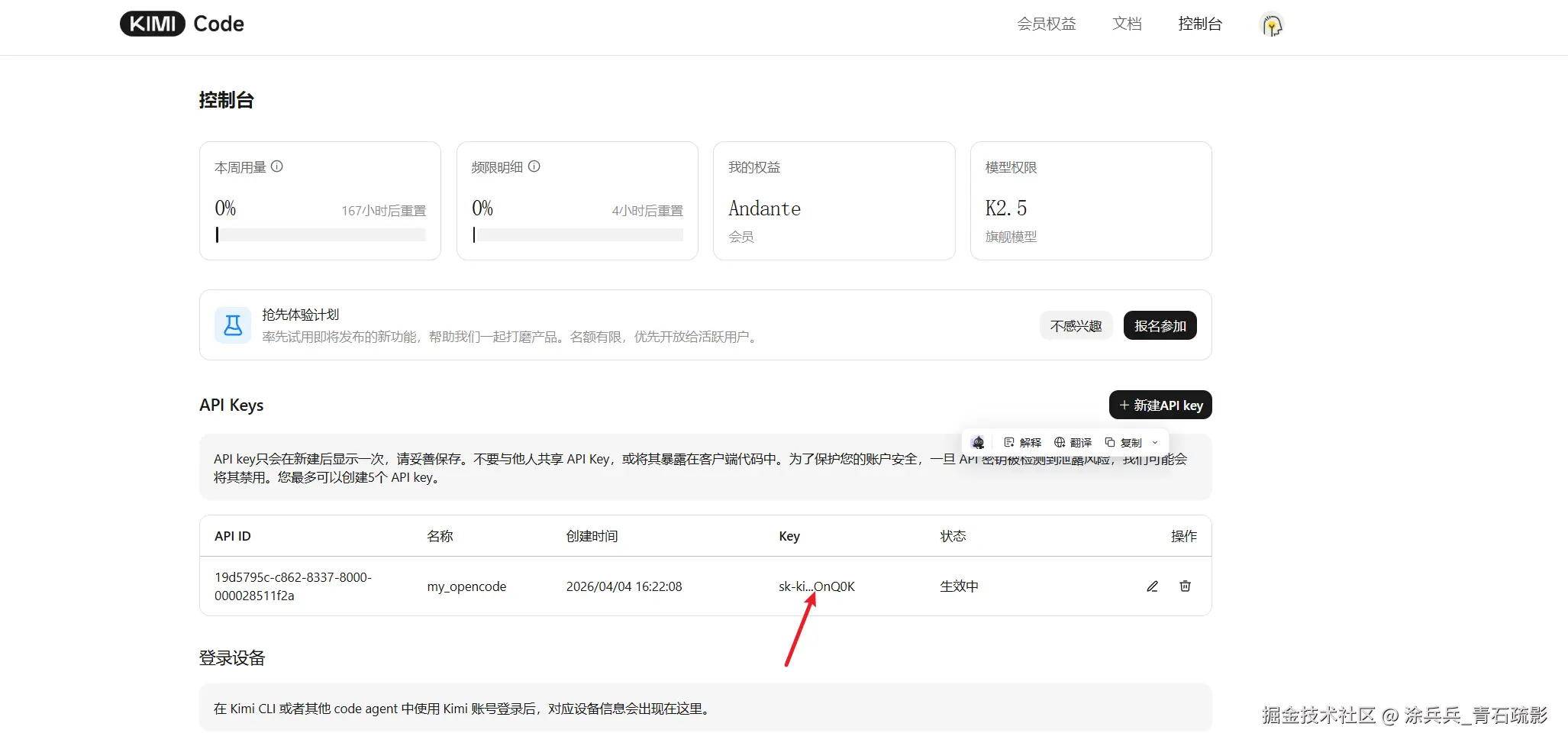Click the 创建时间 column header
The width and height of the screenshot is (1568, 746).
[x=592, y=537]
